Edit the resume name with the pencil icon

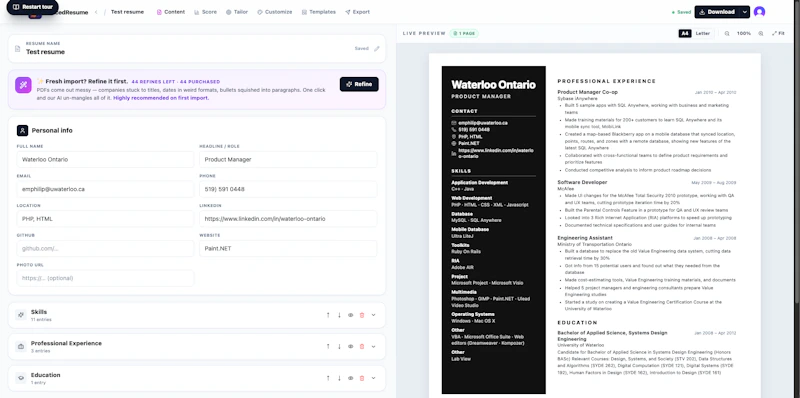tap(377, 49)
